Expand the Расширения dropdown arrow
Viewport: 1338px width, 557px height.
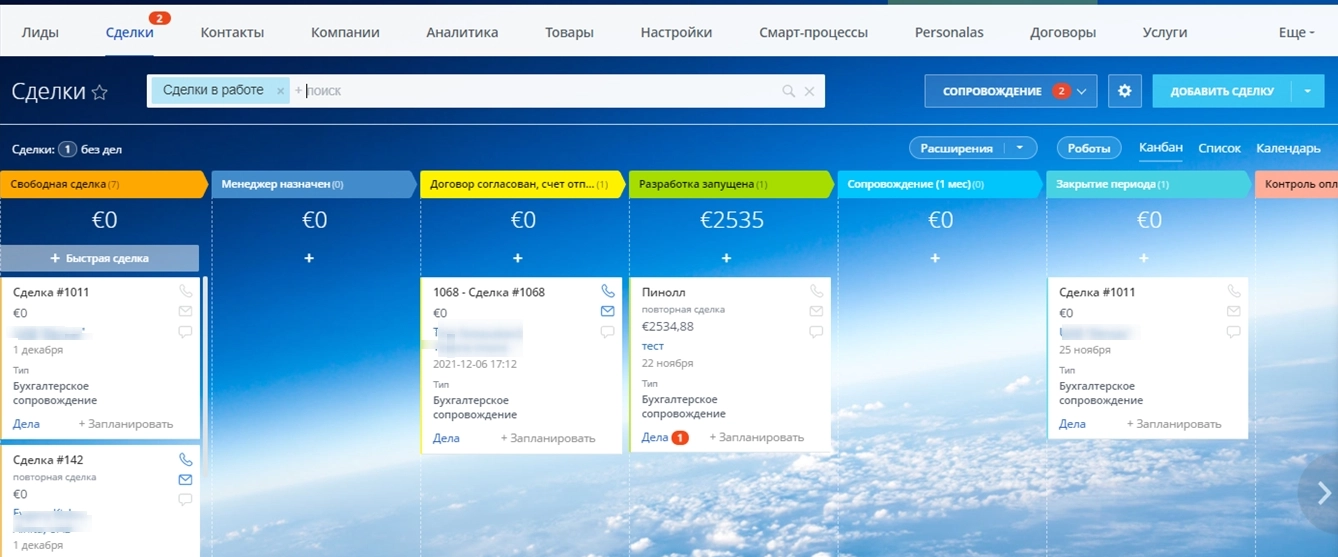(1019, 148)
